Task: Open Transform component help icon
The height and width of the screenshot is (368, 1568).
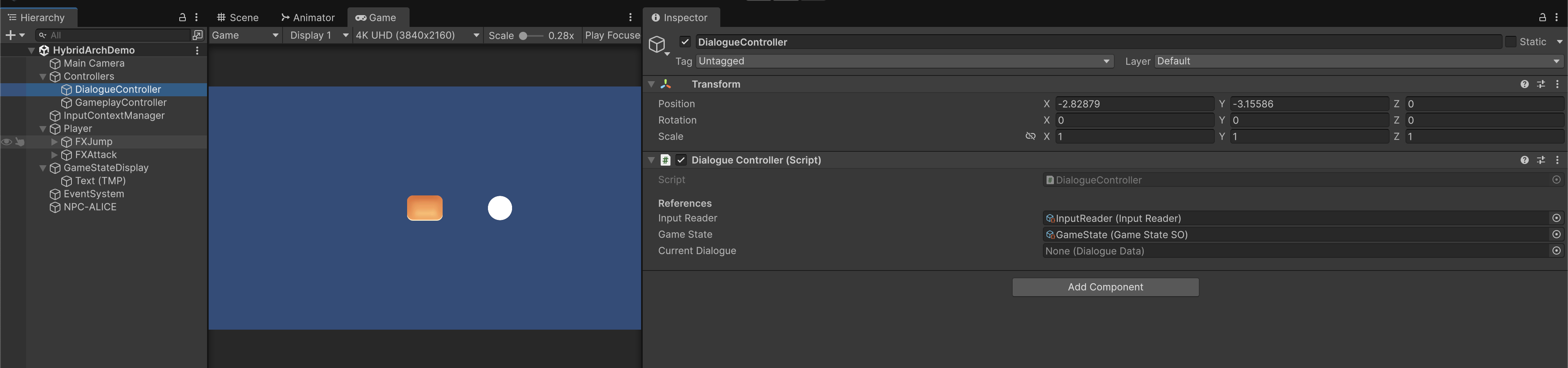Action: 1524,84
